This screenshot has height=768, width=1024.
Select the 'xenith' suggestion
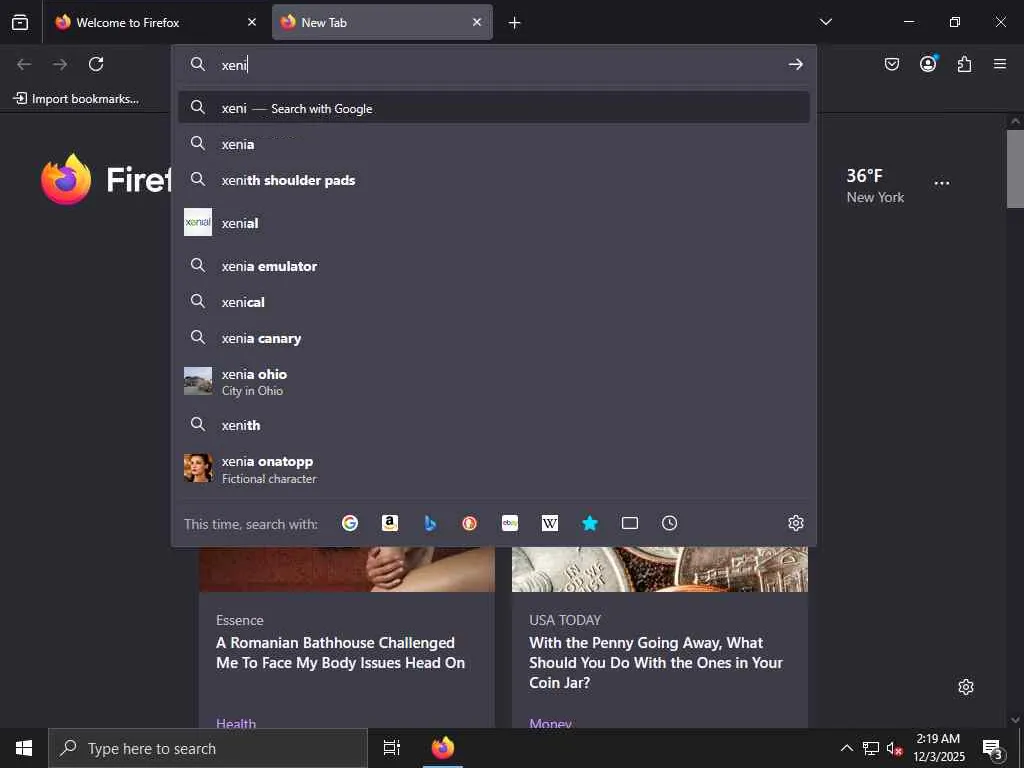(494, 425)
